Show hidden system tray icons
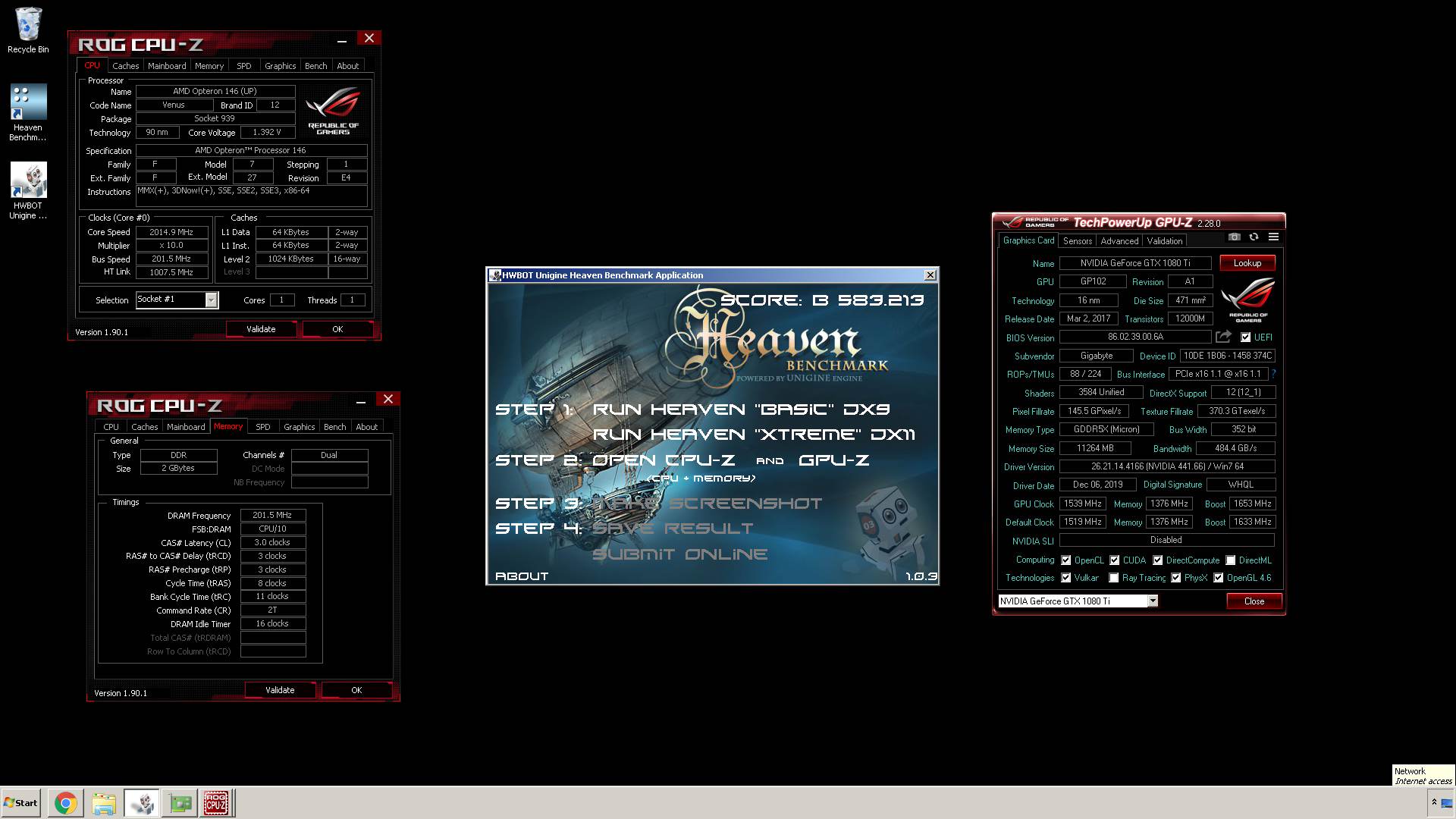The width and height of the screenshot is (1456, 819). coord(1433,802)
